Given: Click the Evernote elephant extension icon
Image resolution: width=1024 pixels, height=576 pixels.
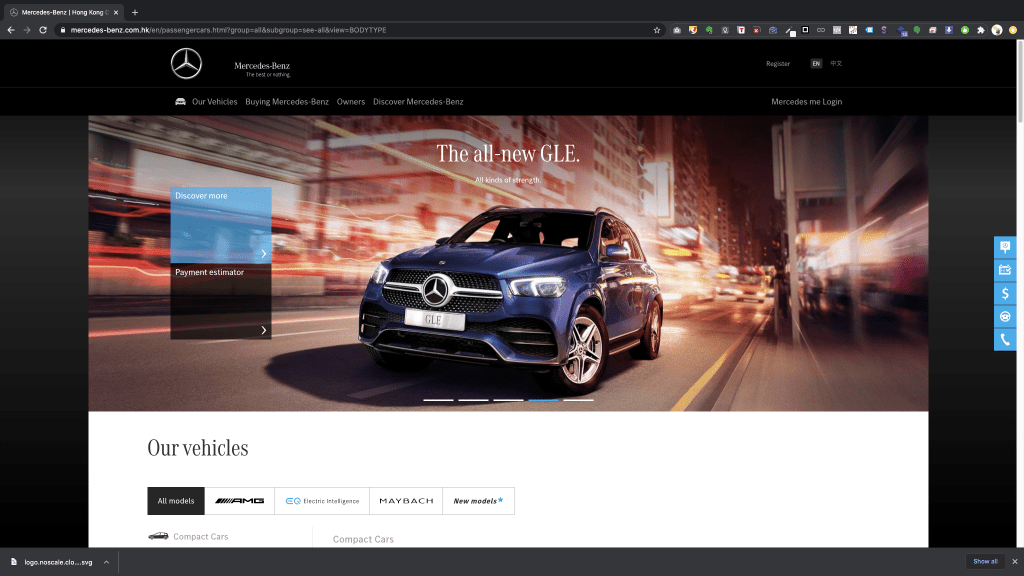Looking at the screenshot, I should [709, 30].
